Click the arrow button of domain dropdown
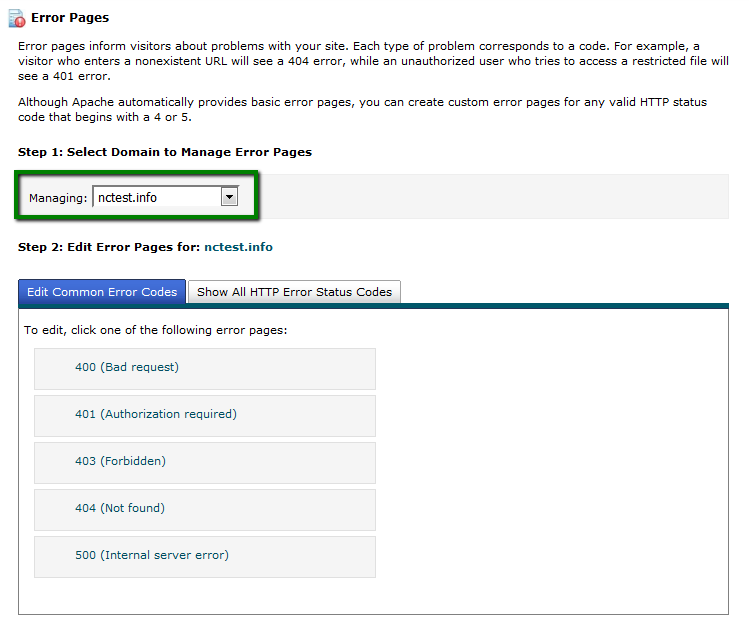Screen dimensions: 749x624 (229, 197)
